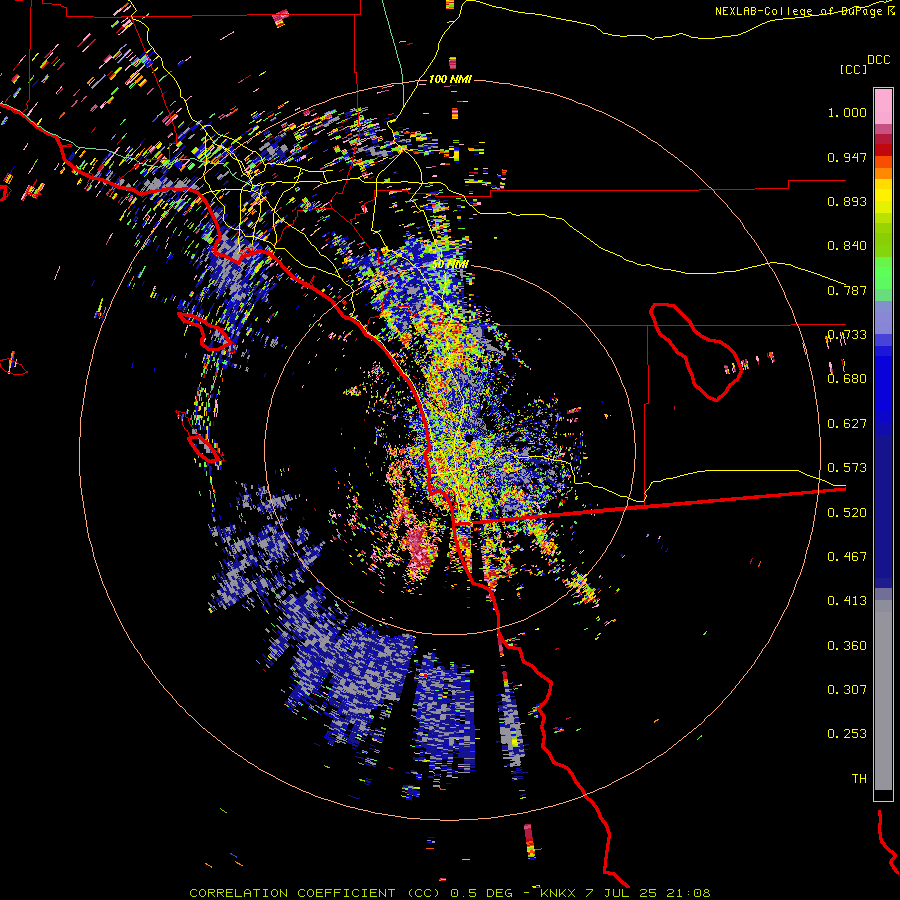Image resolution: width=900 pixels, height=900 pixels.
Task: Click the CORRELATION COEFFICIENT caption text
Action: (292, 893)
